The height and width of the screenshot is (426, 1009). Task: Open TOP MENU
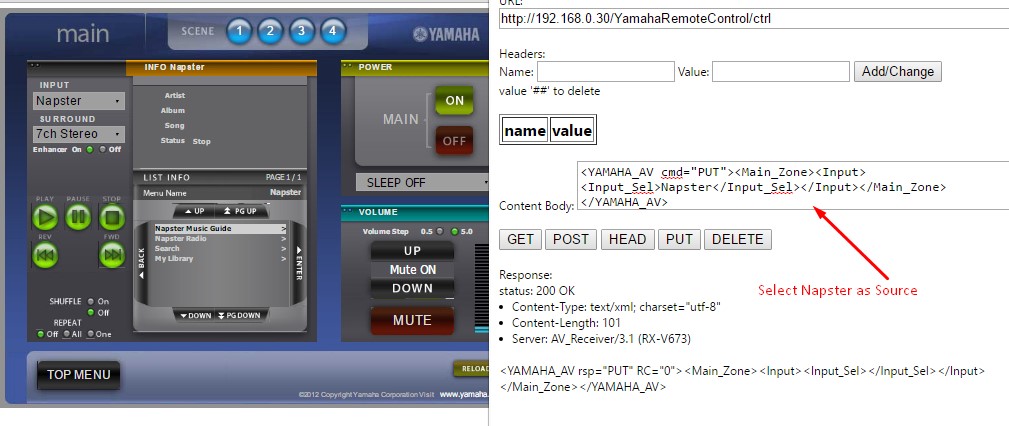point(79,375)
